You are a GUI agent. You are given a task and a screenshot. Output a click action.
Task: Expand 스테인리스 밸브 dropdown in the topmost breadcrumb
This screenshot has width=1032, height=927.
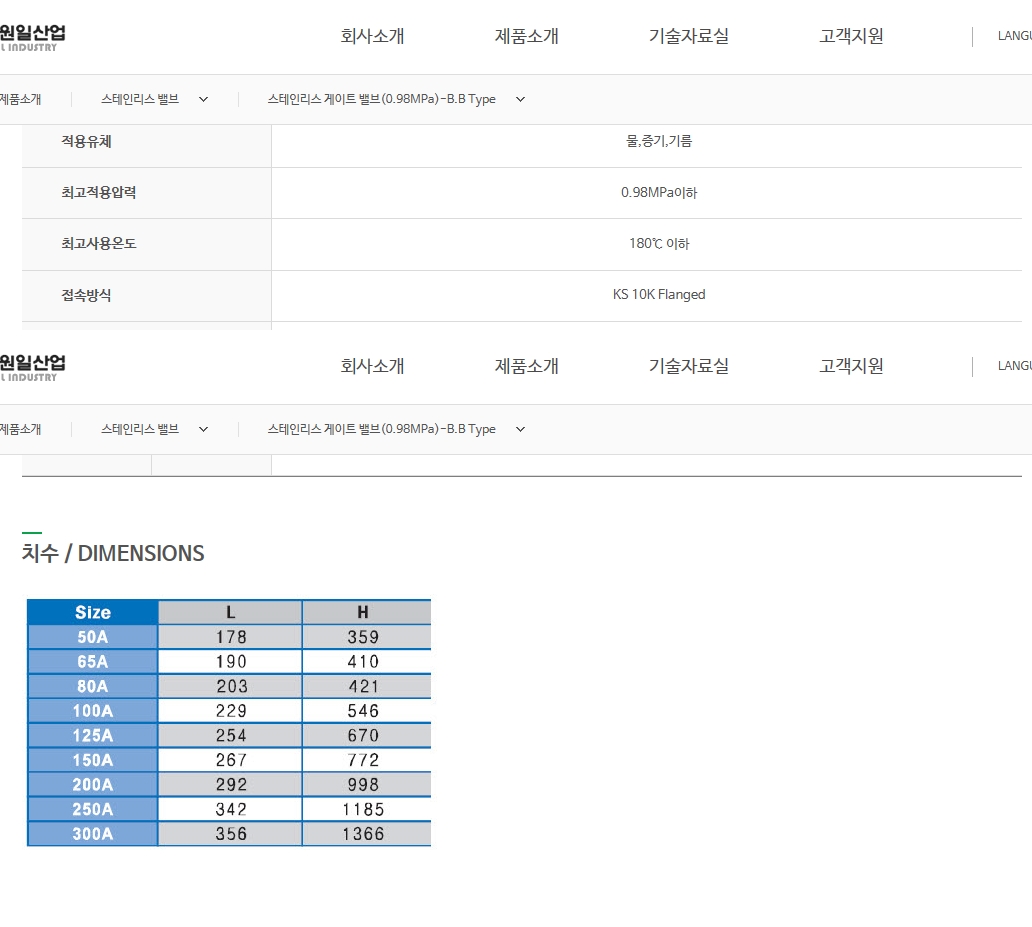(x=155, y=99)
